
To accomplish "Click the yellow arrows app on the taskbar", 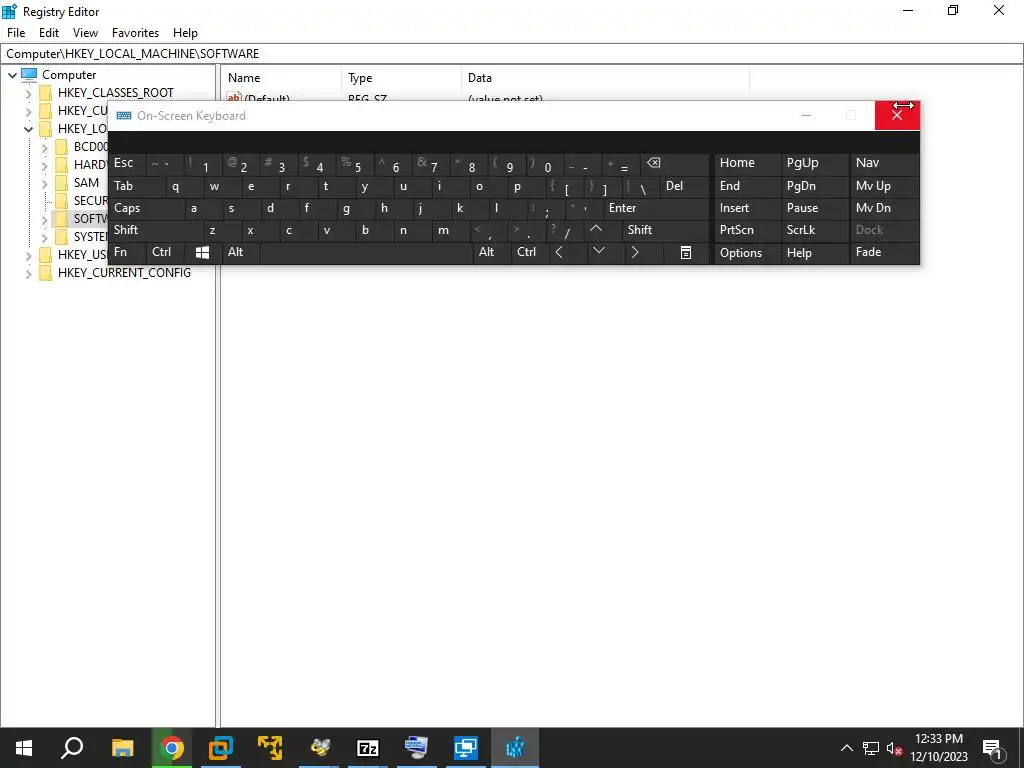I will pyautogui.click(x=270, y=748).
